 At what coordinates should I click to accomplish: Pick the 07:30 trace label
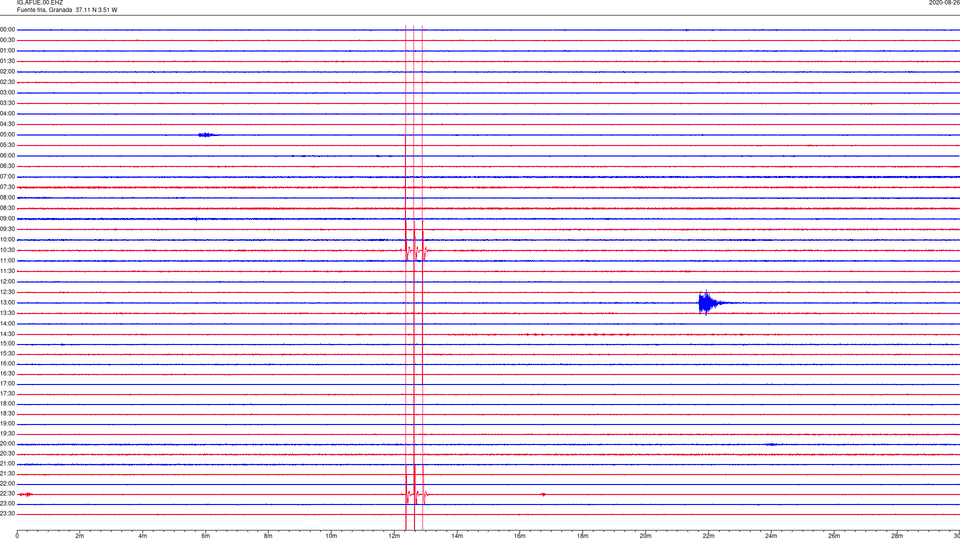(8, 187)
